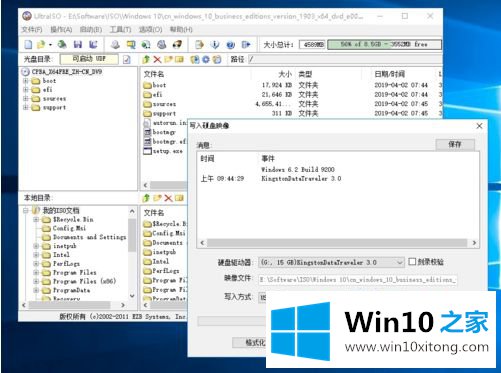Click the Open file toolbar icon
Viewport: 501px width, 373px height.
pyautogui.click(x=41, y=44)
